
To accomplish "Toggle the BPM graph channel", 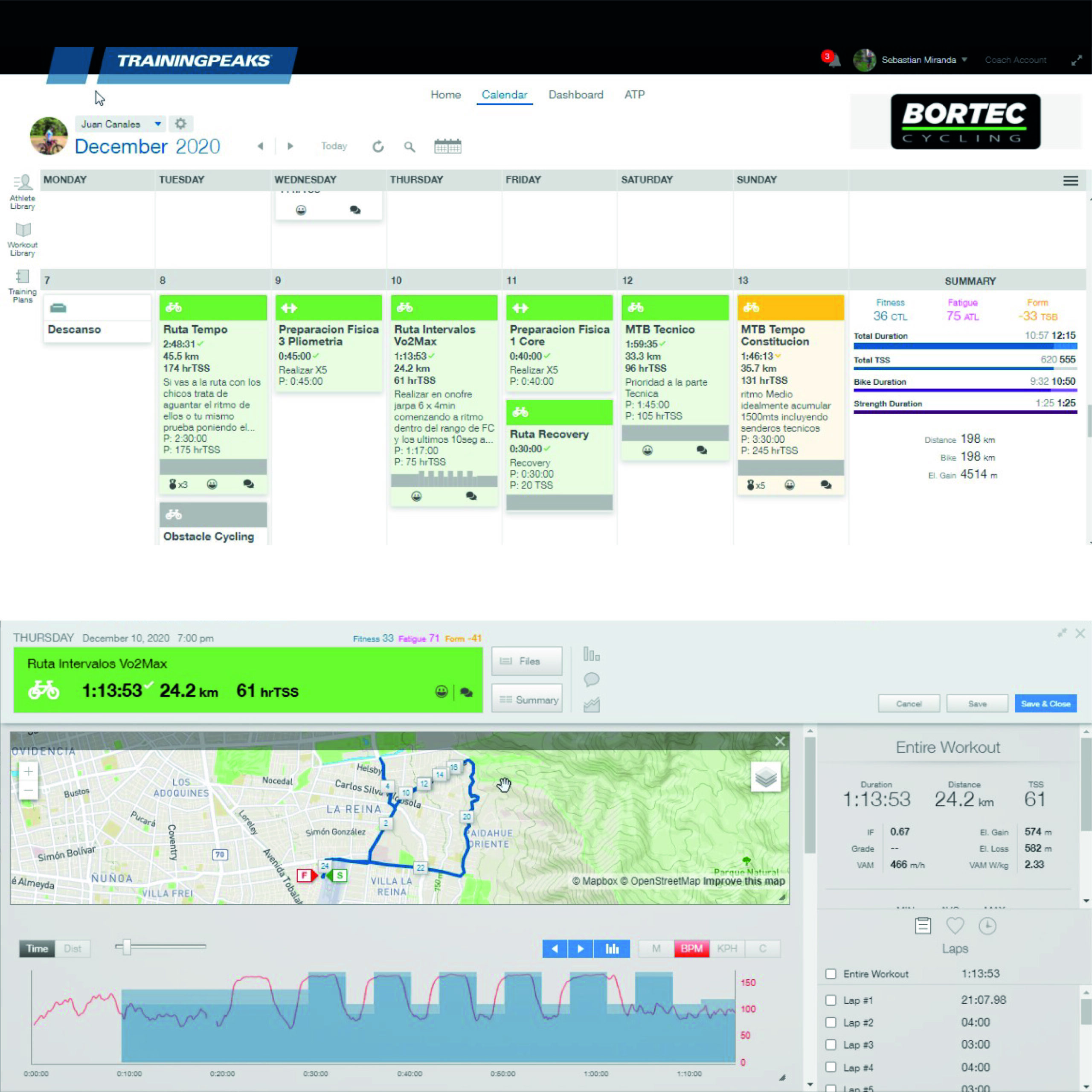I will click(691, 948).
